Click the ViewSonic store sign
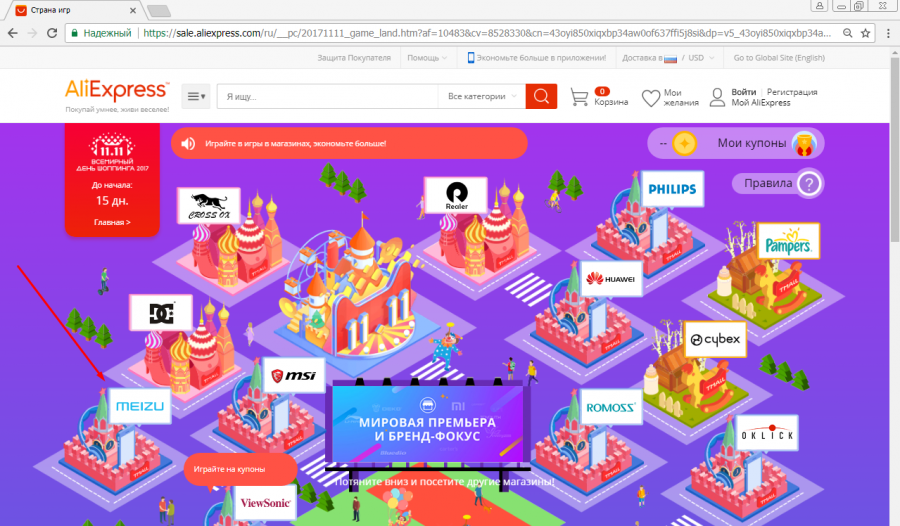The image size is (900, 526). 265,502
